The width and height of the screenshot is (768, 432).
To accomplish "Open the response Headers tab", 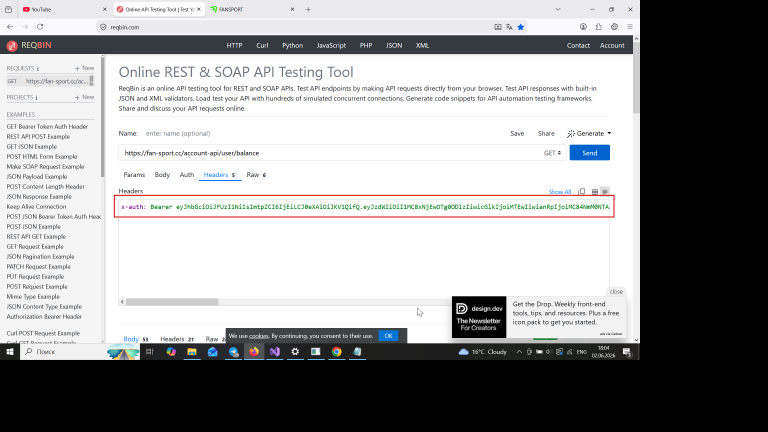I will (177, 339).
